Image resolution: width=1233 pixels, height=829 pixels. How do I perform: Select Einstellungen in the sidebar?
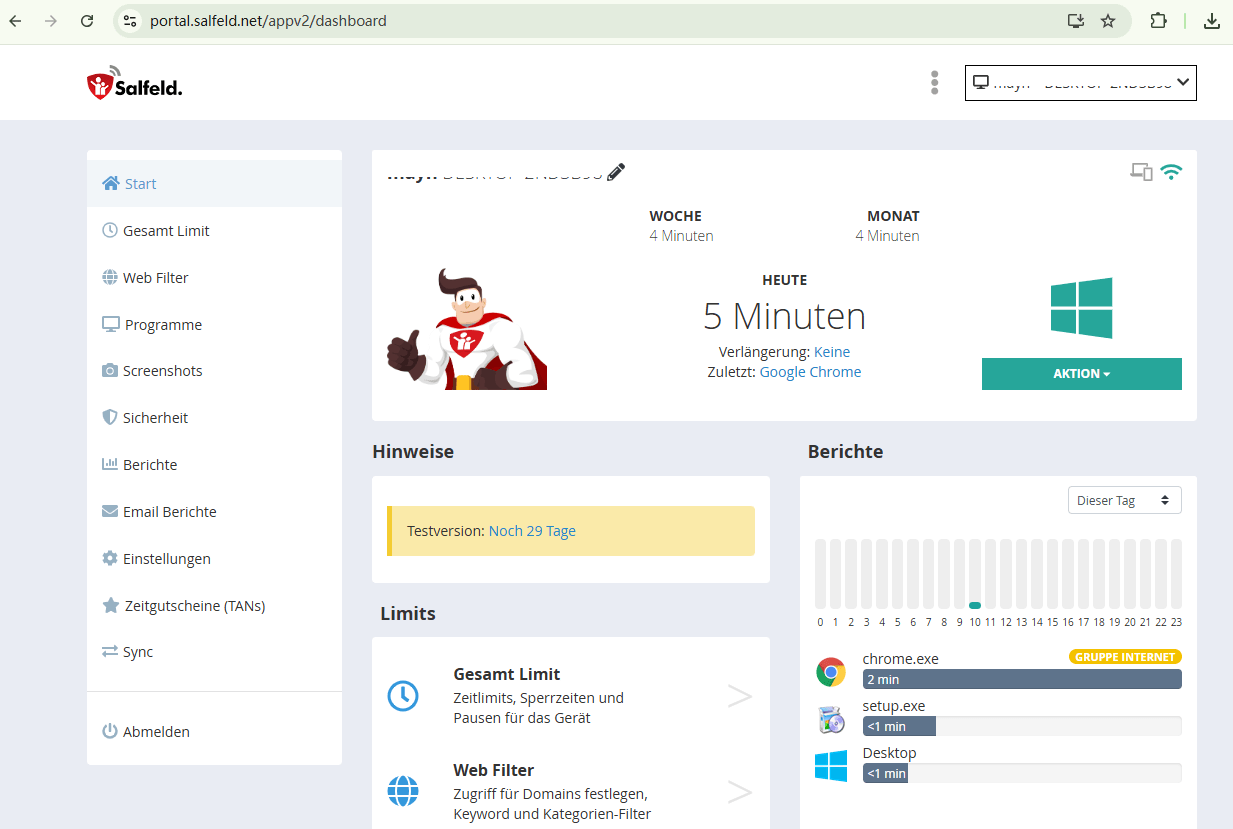[x=166, y=559]
